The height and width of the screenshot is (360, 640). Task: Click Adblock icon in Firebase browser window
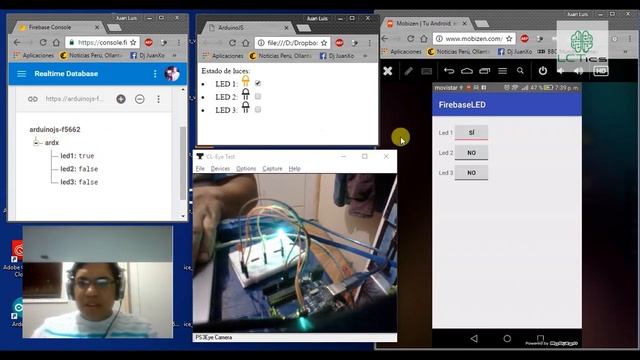[149, 42]
